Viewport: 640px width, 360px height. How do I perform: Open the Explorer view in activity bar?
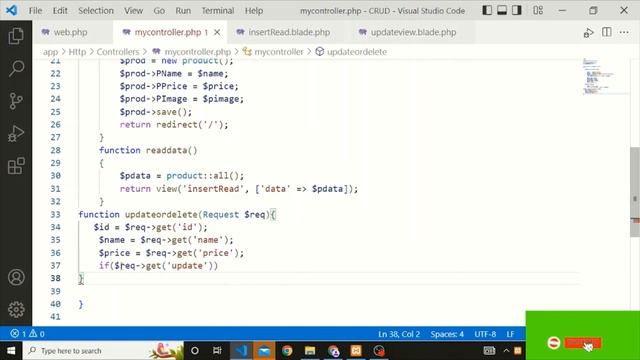(x=16, y=36)
